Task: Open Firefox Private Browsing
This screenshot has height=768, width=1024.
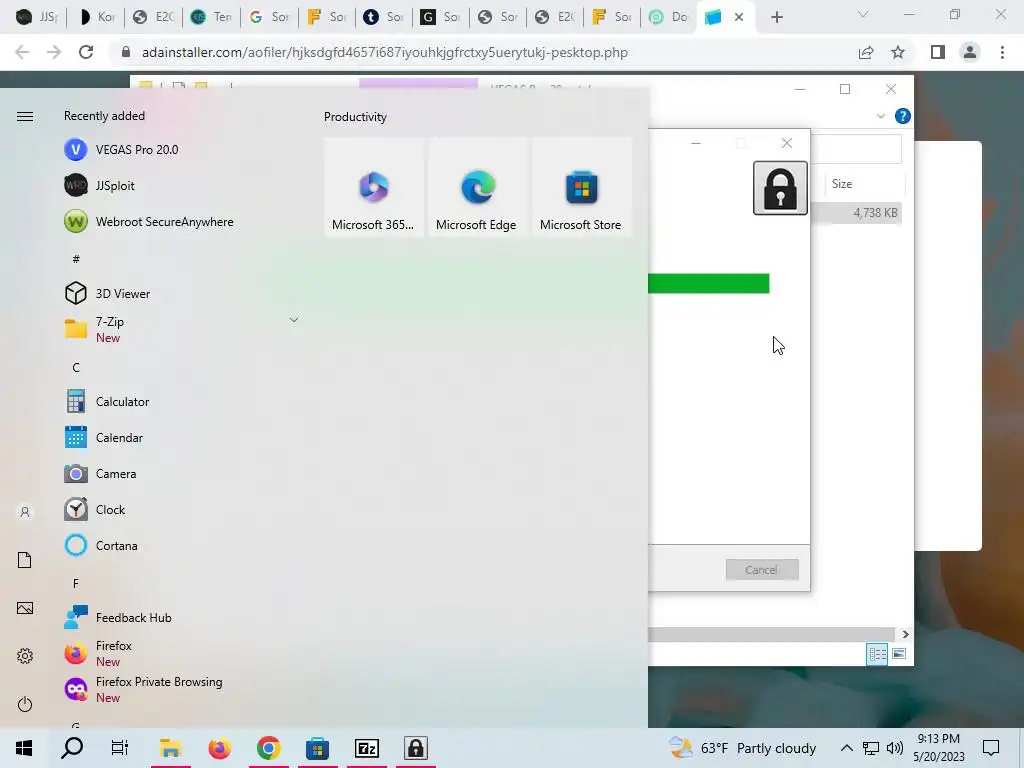Action: point(144,689)
